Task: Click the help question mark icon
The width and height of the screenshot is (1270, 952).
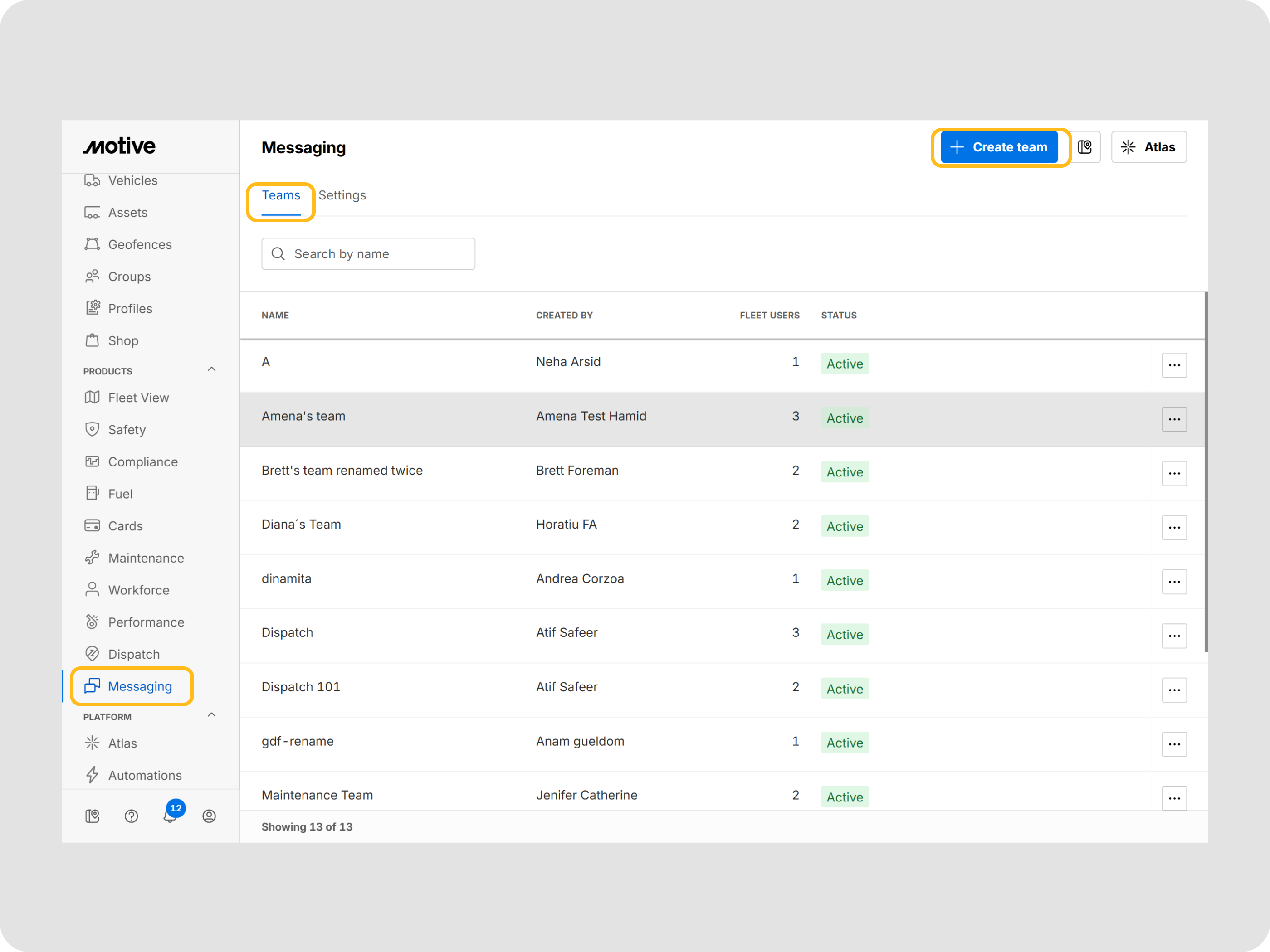Action: tap(132, 816)
